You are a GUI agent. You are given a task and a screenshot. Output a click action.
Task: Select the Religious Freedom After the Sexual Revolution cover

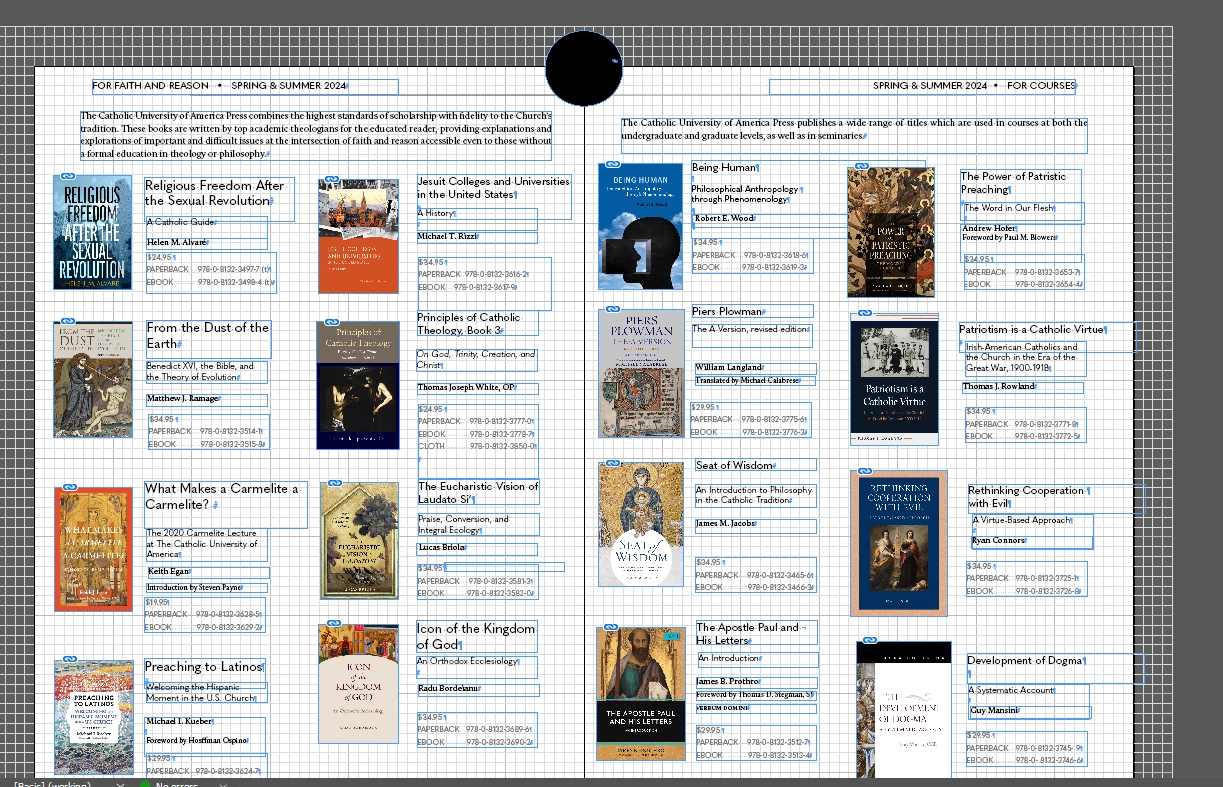coord(92,232)
